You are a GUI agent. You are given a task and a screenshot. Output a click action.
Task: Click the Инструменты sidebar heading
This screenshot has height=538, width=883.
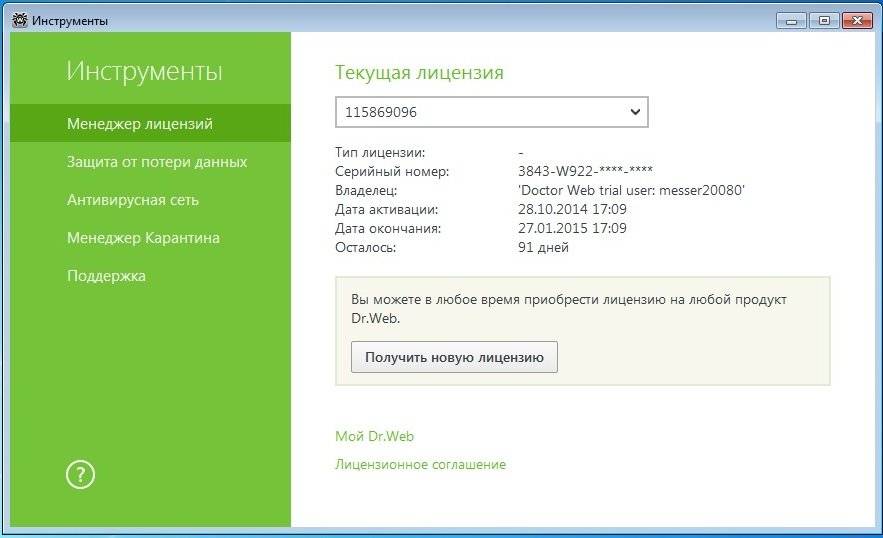[x=144, y=71]
